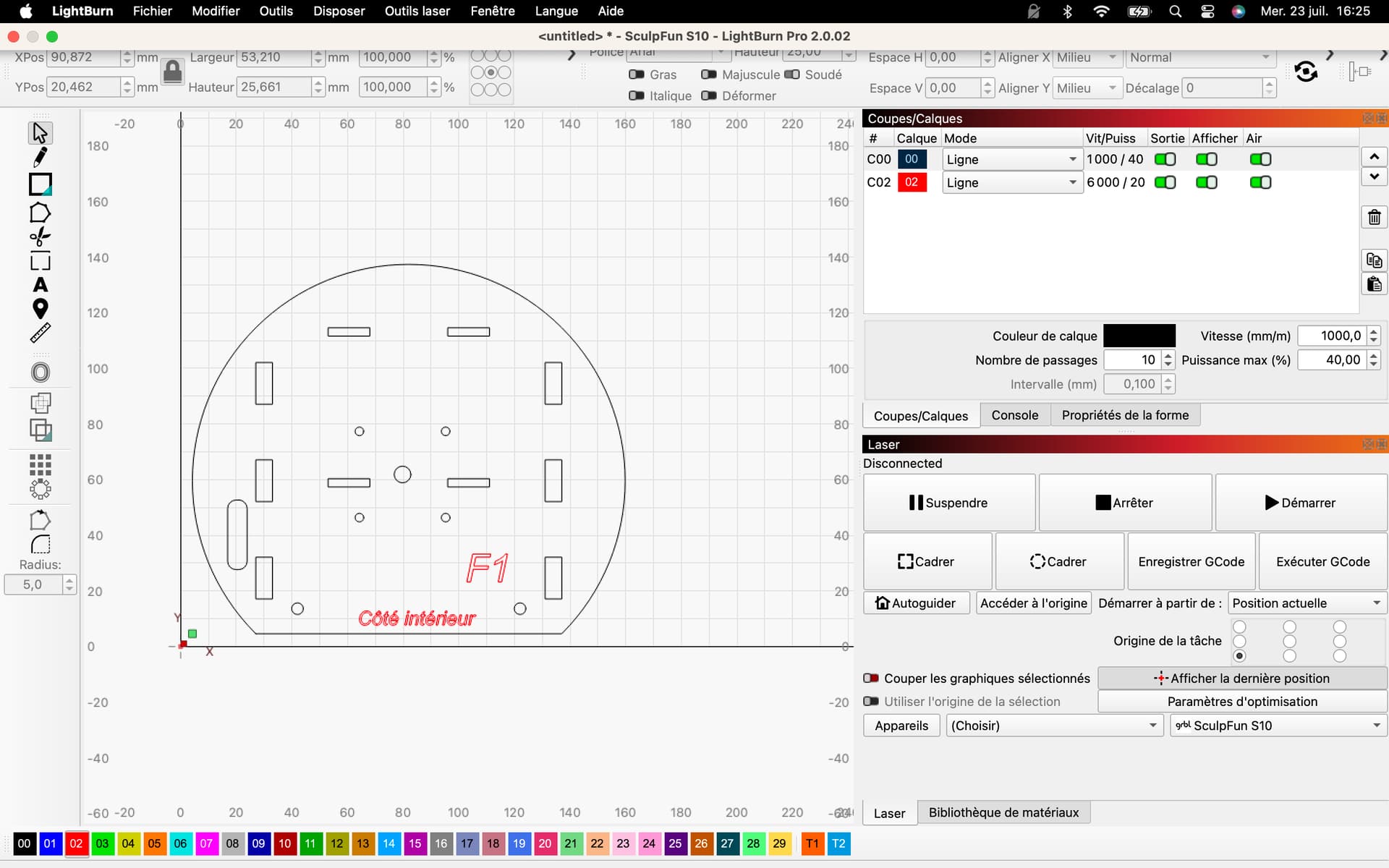Click the Démarrer button
The width and height of the screenshot is (1389, 868).
pyautogui.click(x=1300, y=503)
